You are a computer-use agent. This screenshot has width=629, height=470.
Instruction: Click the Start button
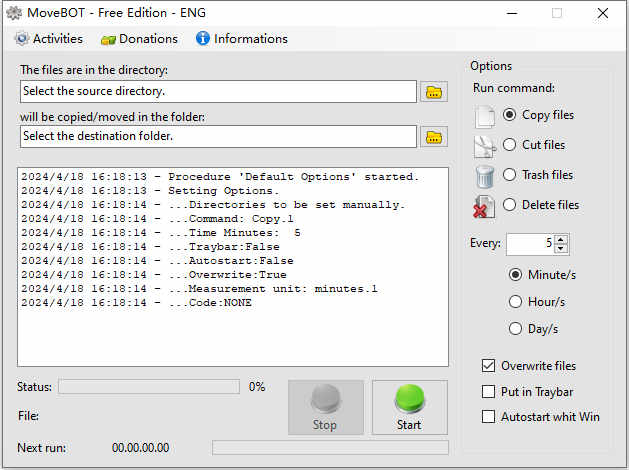point(410,407)
